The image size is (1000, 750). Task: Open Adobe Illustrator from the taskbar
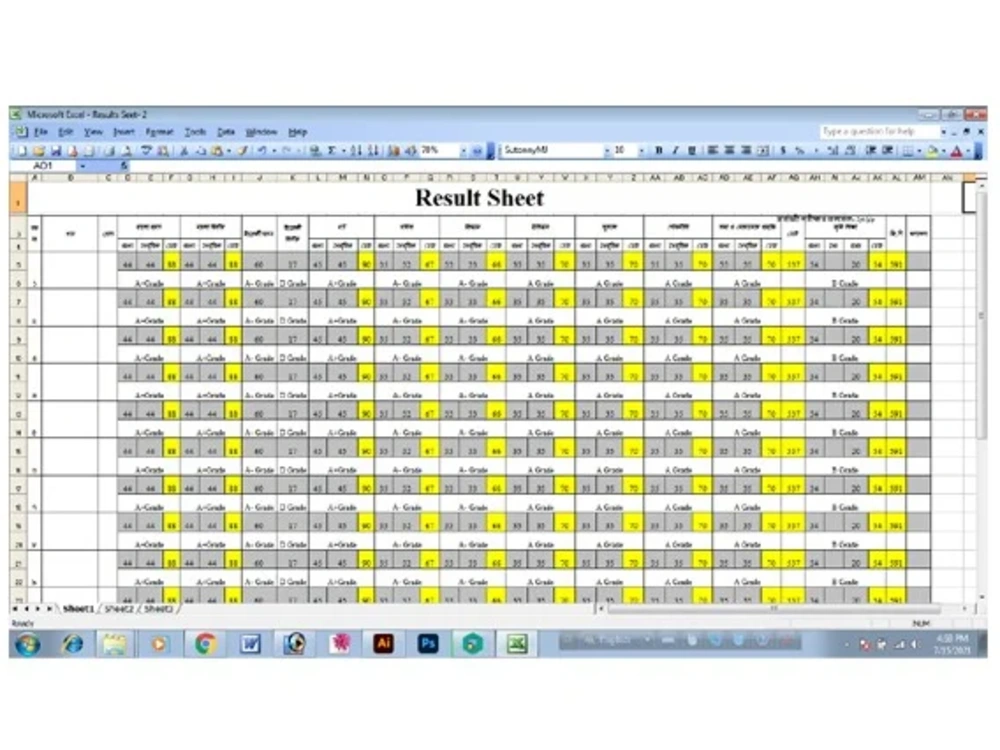pos(384,644)
